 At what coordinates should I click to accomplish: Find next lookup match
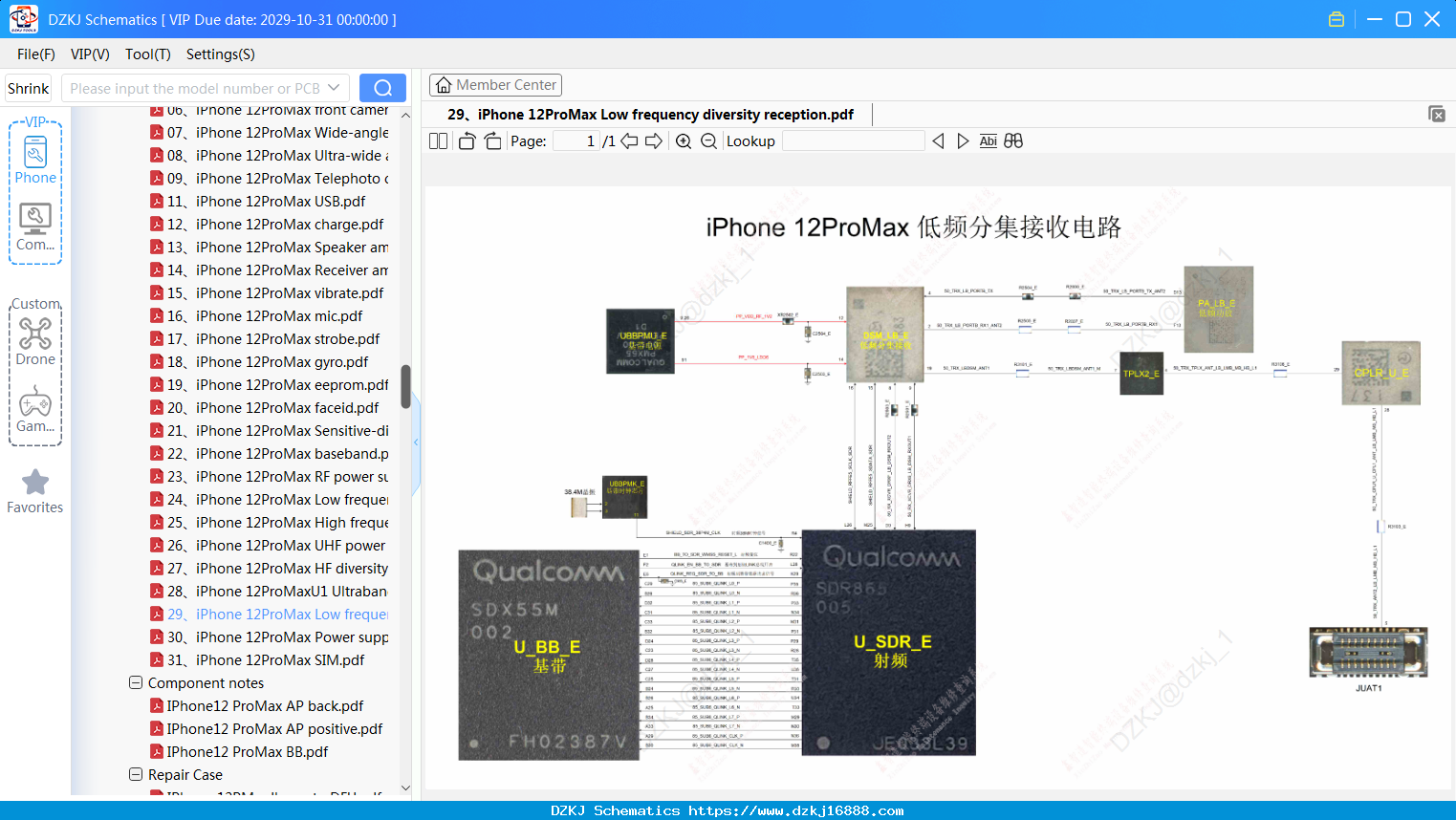963,141
